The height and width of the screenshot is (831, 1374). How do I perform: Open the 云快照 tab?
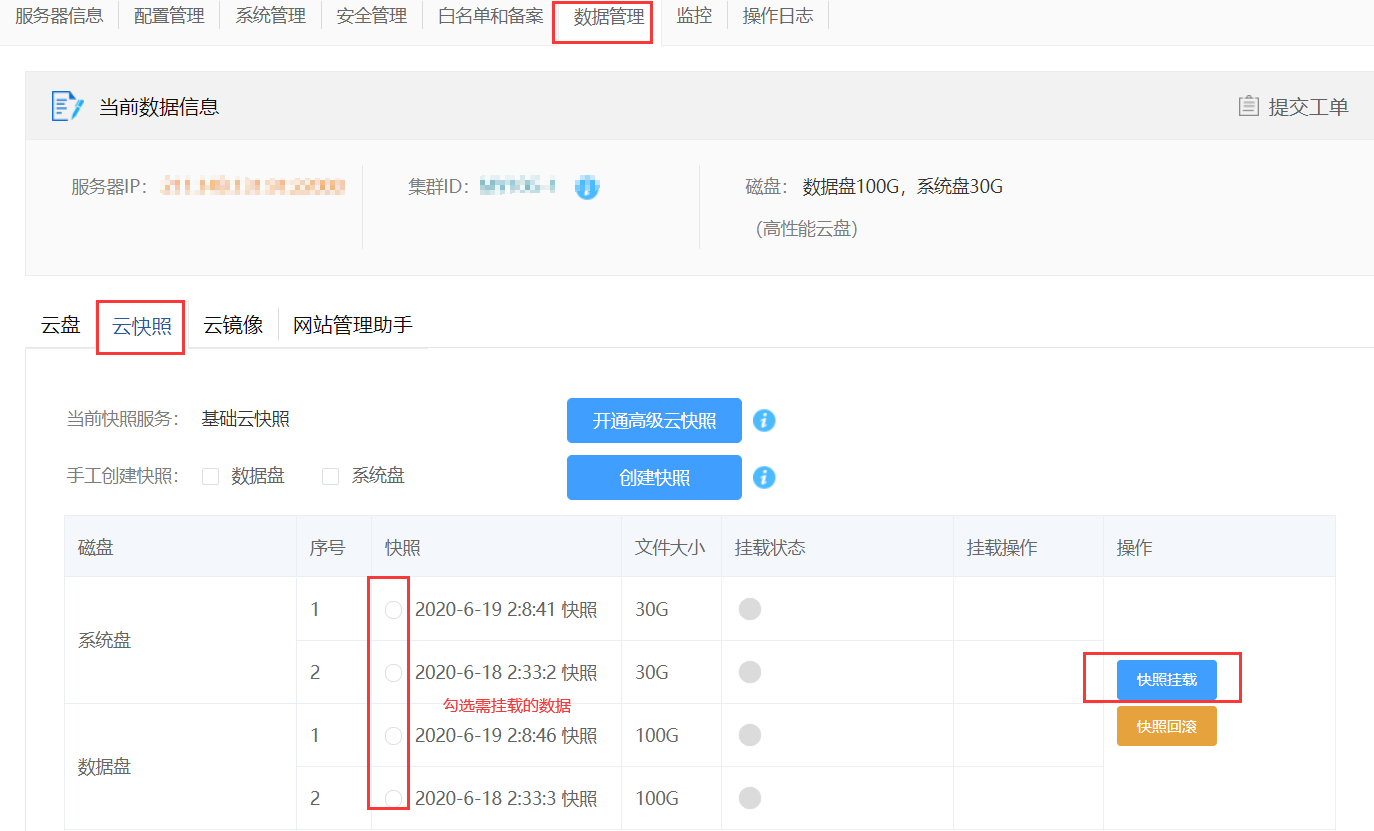(141, 326)
